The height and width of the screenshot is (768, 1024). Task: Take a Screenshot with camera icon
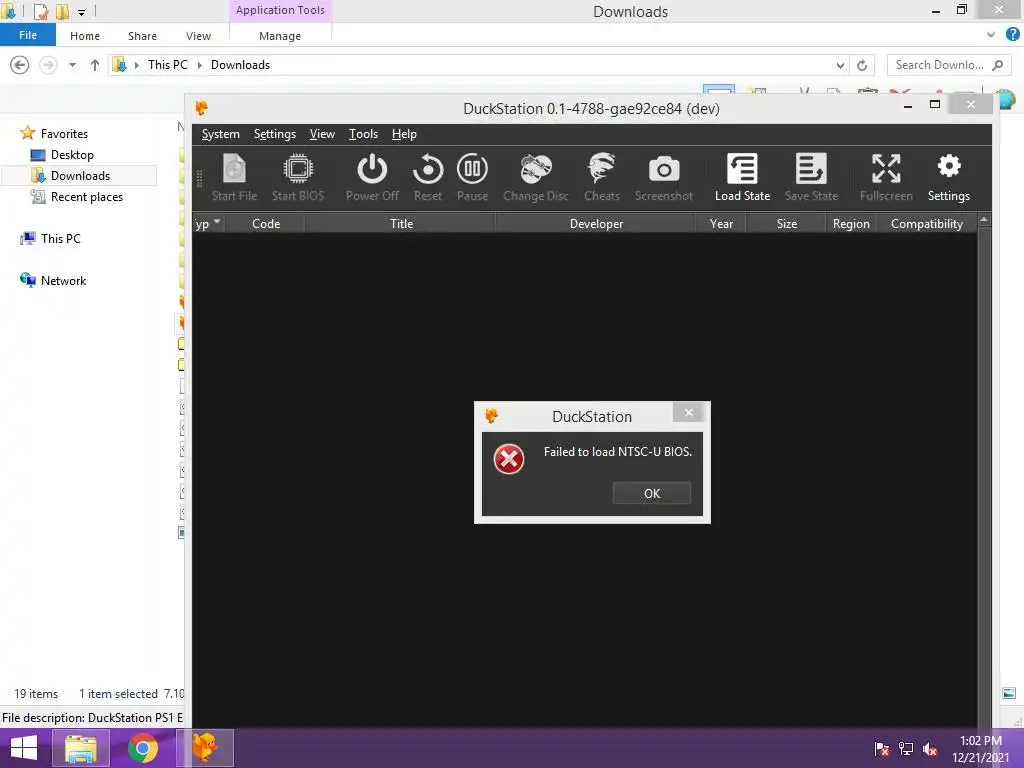664,177
